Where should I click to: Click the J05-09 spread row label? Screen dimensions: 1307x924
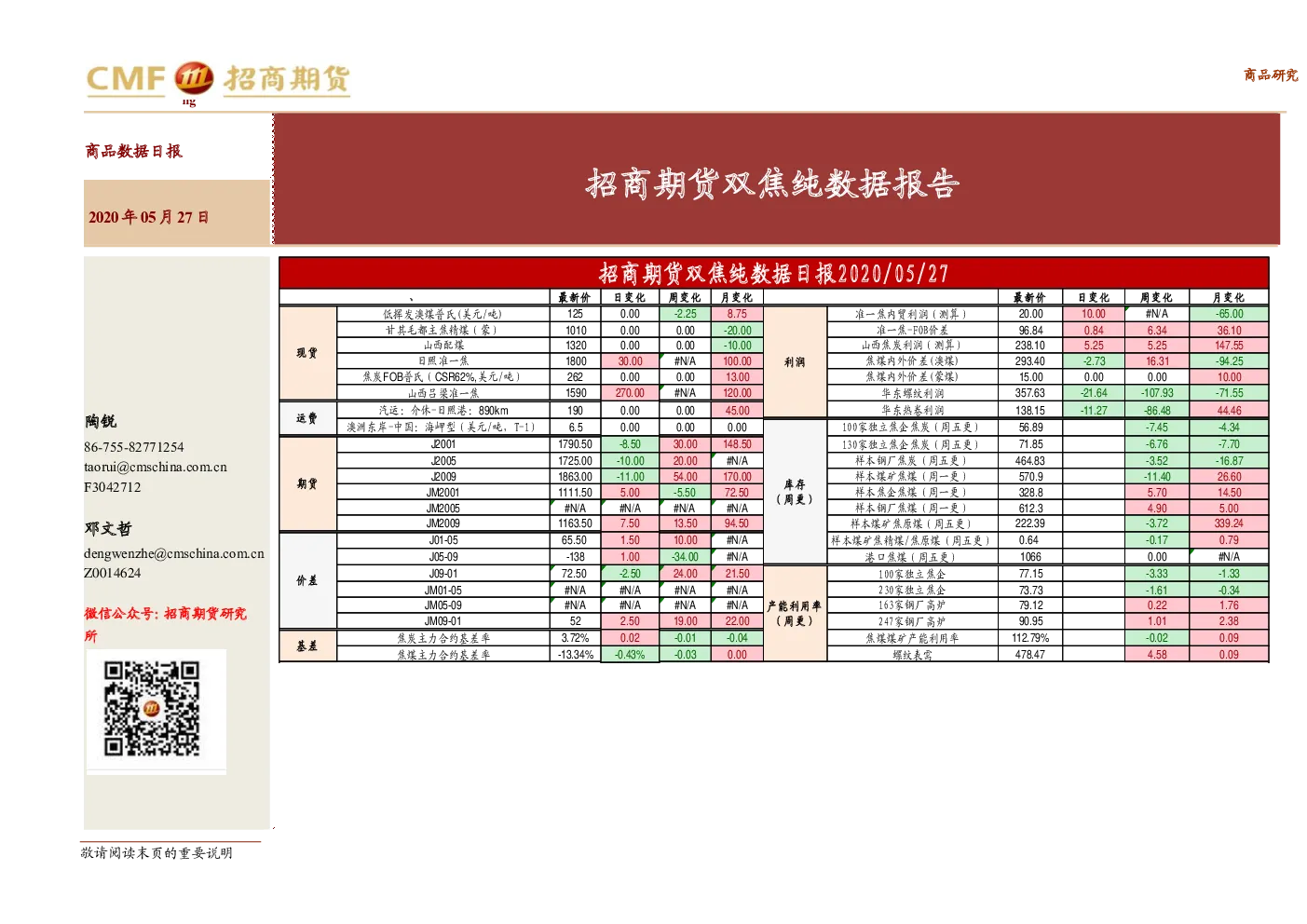click(x=442, y=557)
